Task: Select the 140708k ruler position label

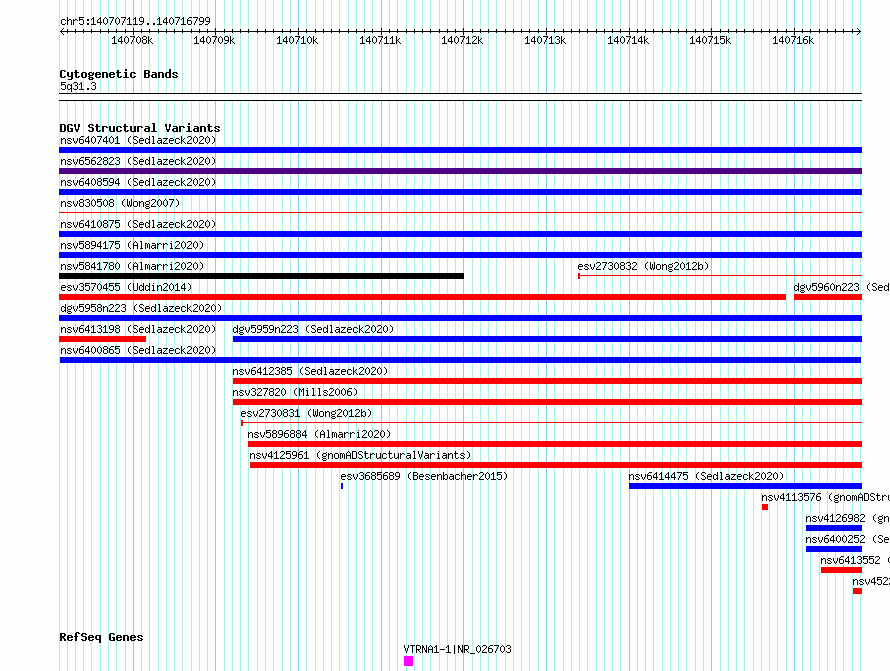Action: [x=132, y=40]
